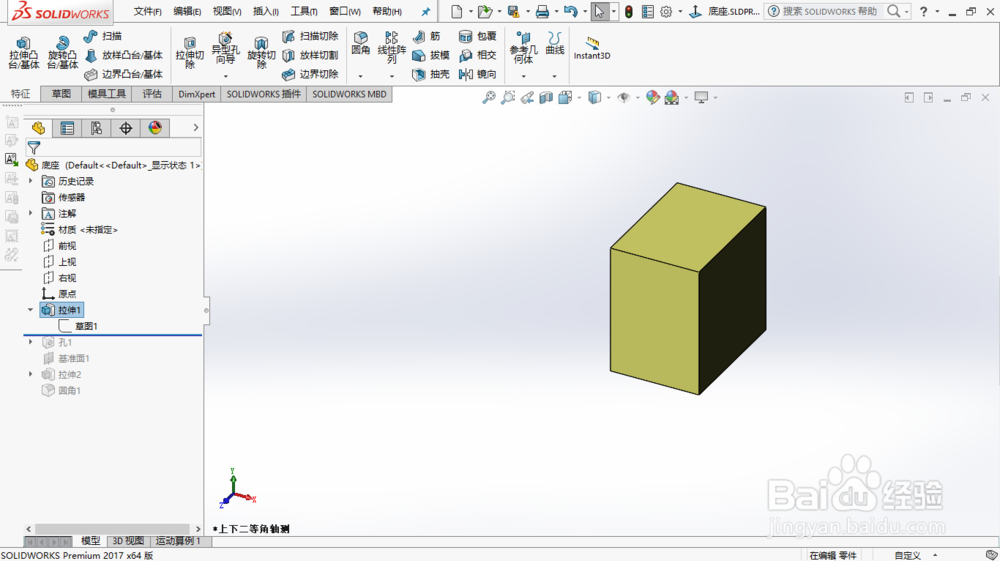
Task: Open the dropdown under 圆角
Action: pos(360,76)
